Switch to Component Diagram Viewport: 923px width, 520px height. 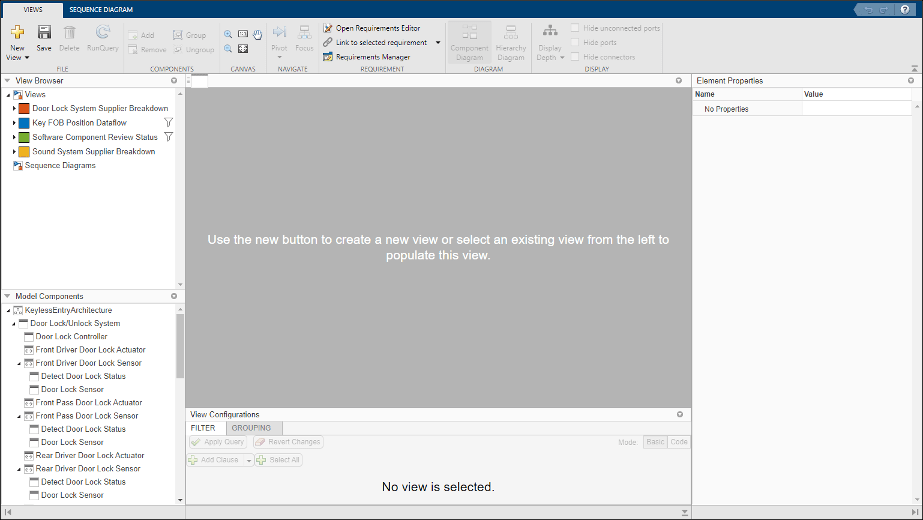[469, 42]
